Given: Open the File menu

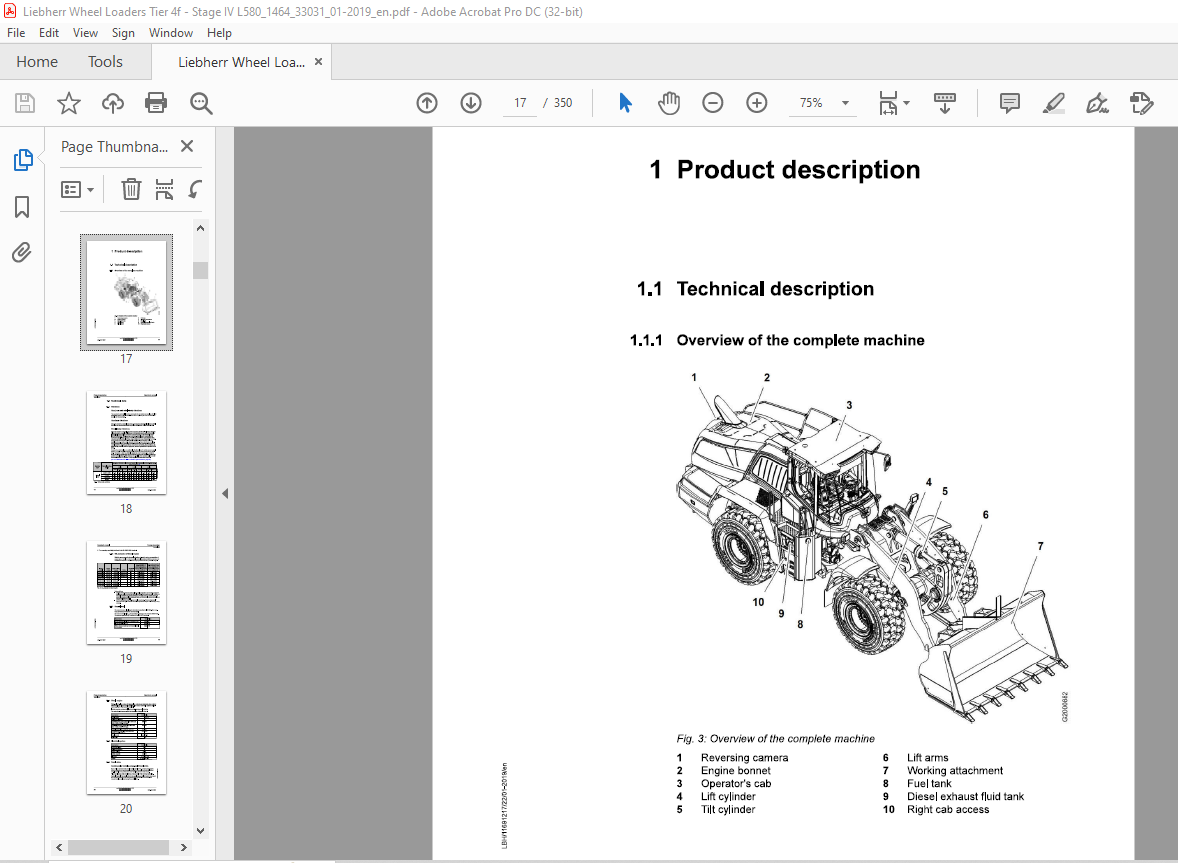Looking at the screenshot, I should [x=16, y=33].
